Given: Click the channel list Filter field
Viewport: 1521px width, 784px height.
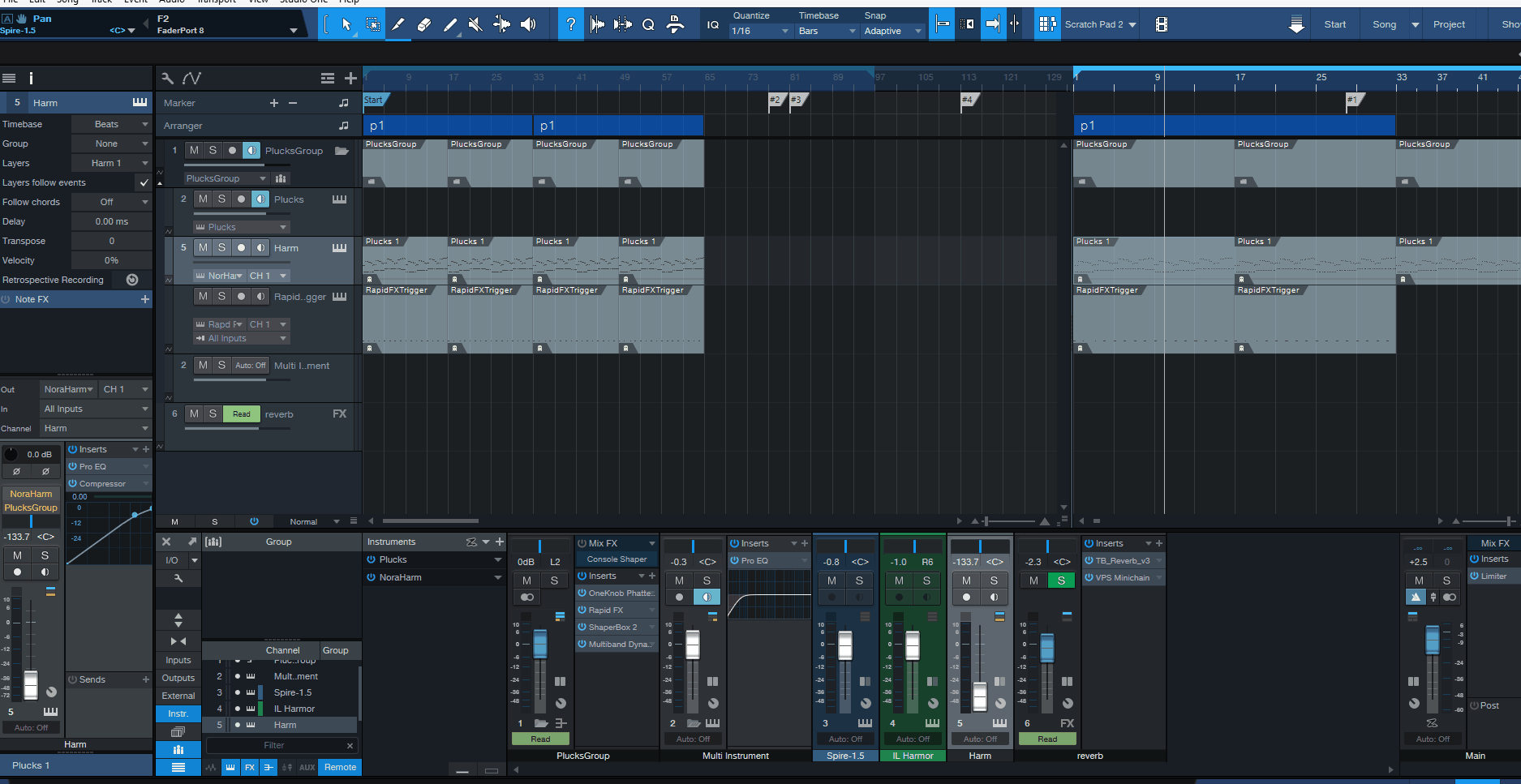Looking at the screenshot, I should [x=281, y=745].
